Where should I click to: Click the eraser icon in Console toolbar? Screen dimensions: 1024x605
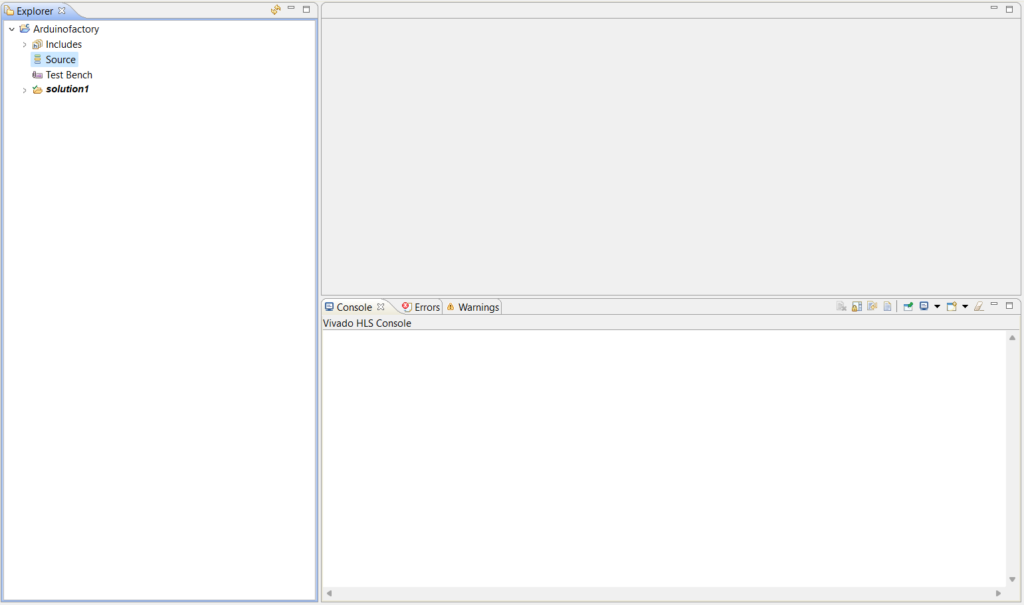(979, 307)
